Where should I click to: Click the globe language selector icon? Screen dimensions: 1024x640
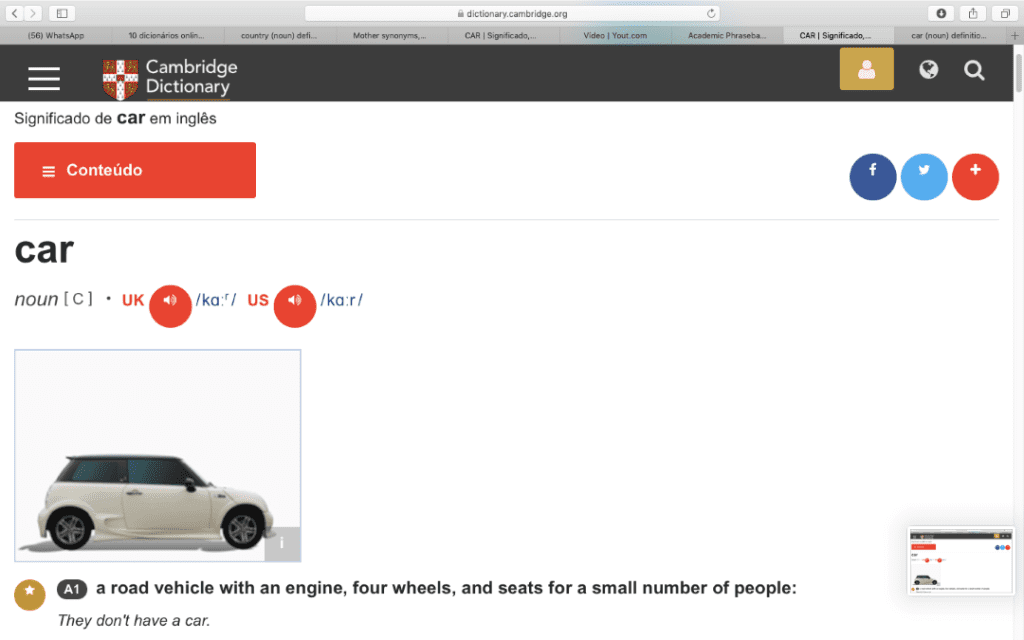929,70
